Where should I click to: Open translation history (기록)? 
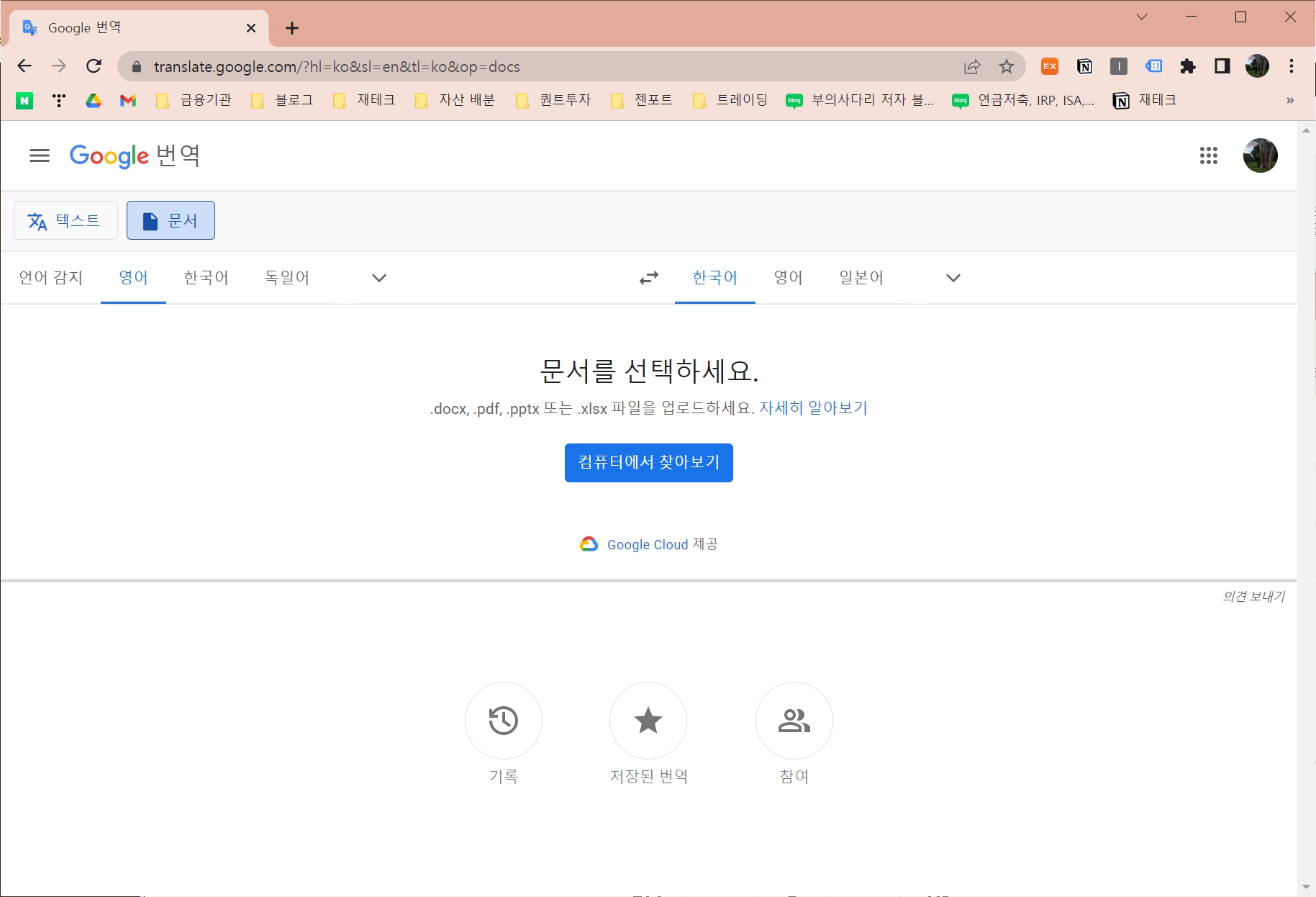504,721
